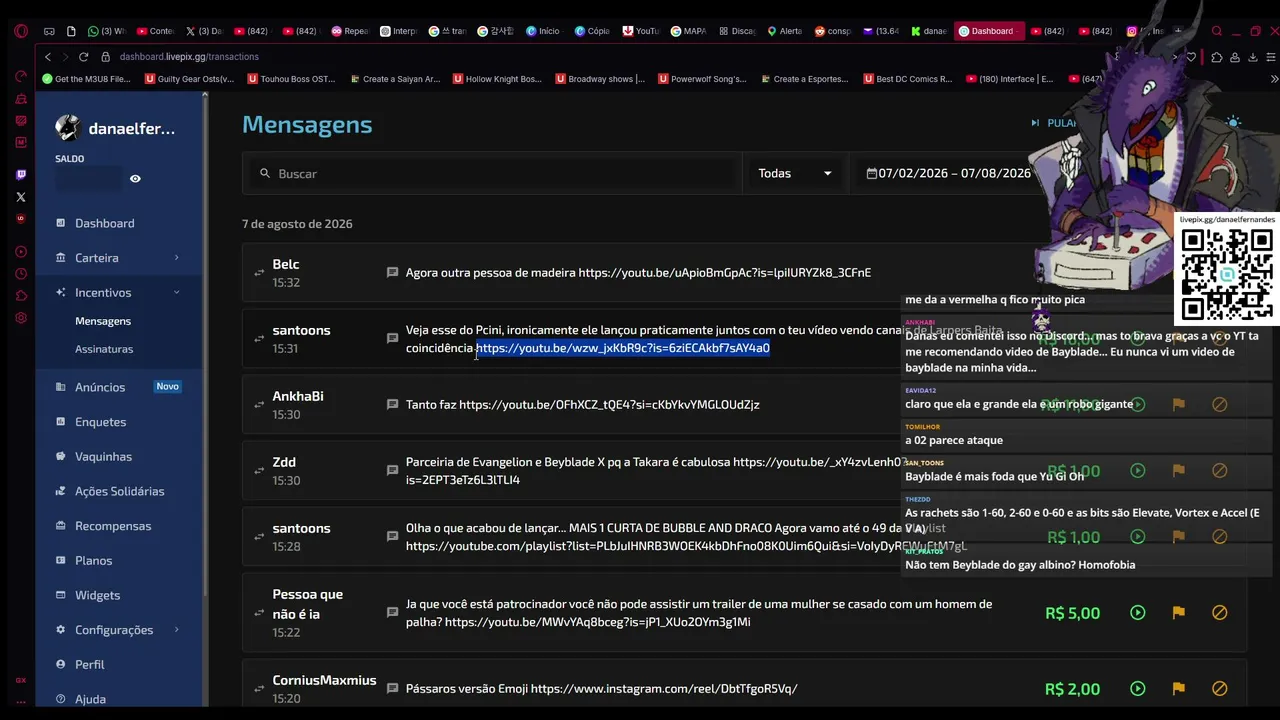Viewport: 1280px width, 720px height.
Task: Click the R$ 2,00 amount
Action: 1072,689
